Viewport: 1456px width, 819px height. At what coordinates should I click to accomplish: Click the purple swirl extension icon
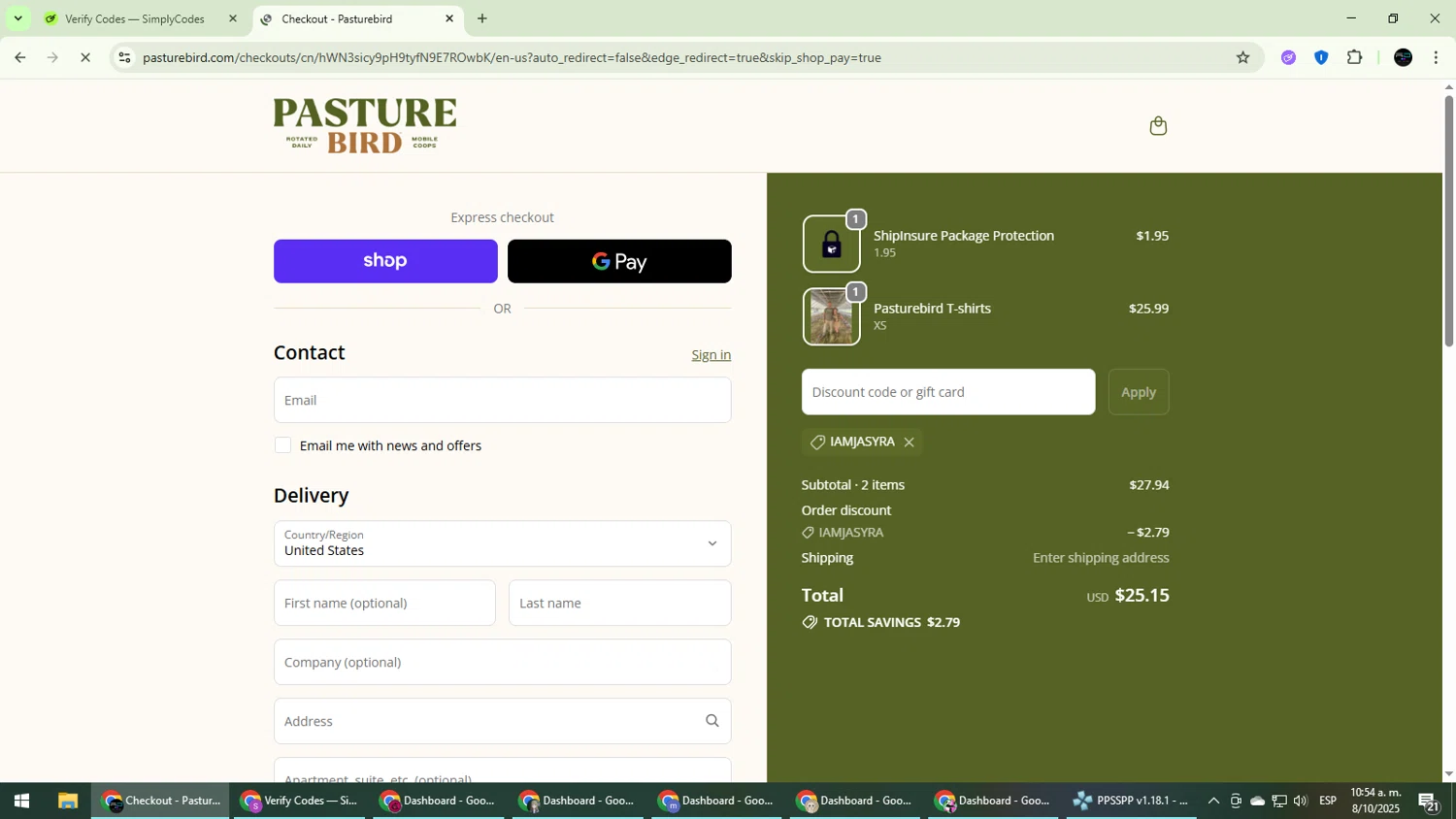[x=1288, y=57]
